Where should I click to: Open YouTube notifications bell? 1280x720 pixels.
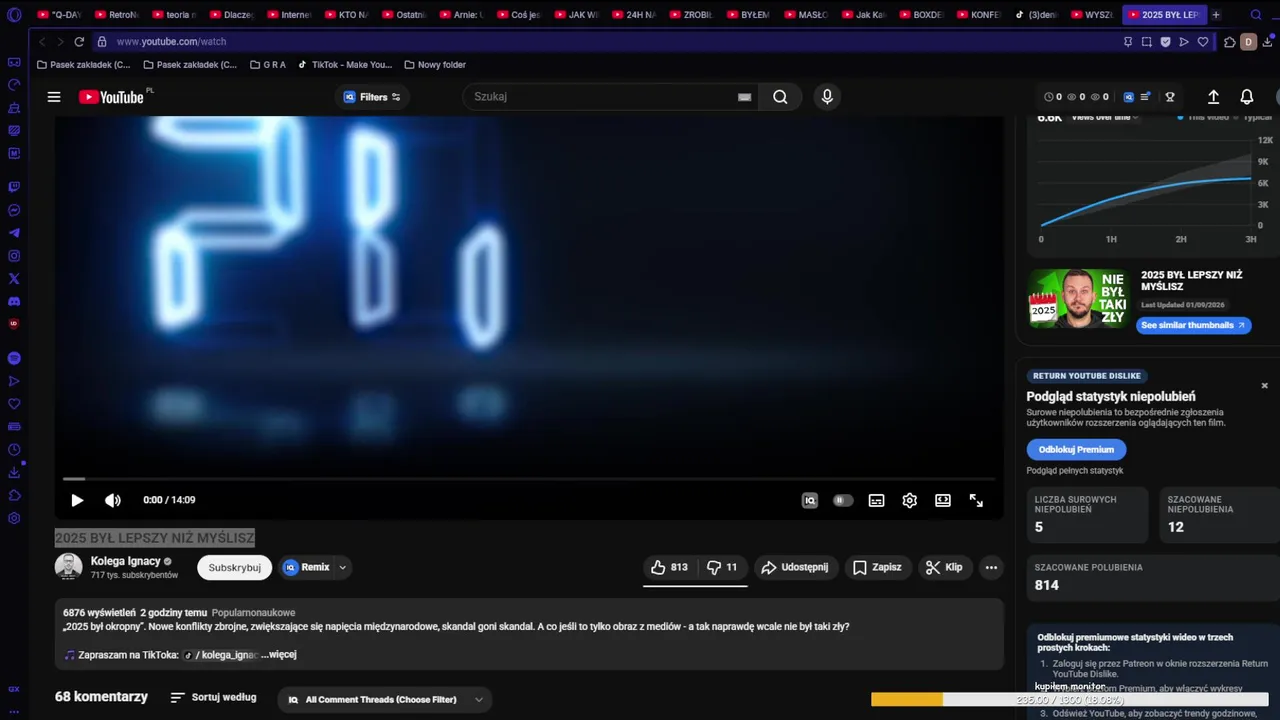(x=1247, y=97)
